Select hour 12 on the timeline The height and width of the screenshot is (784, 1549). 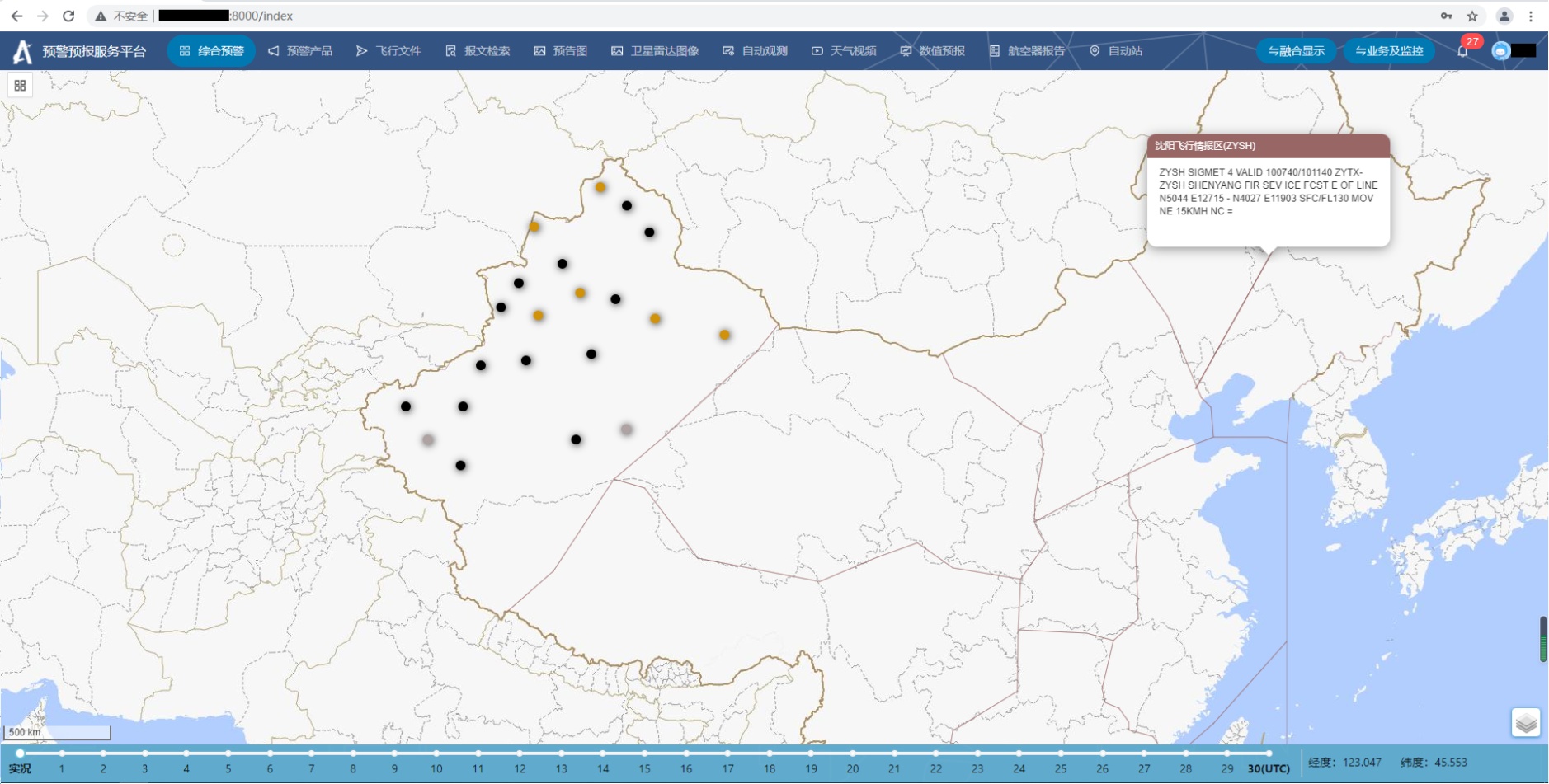pos(520,753)
